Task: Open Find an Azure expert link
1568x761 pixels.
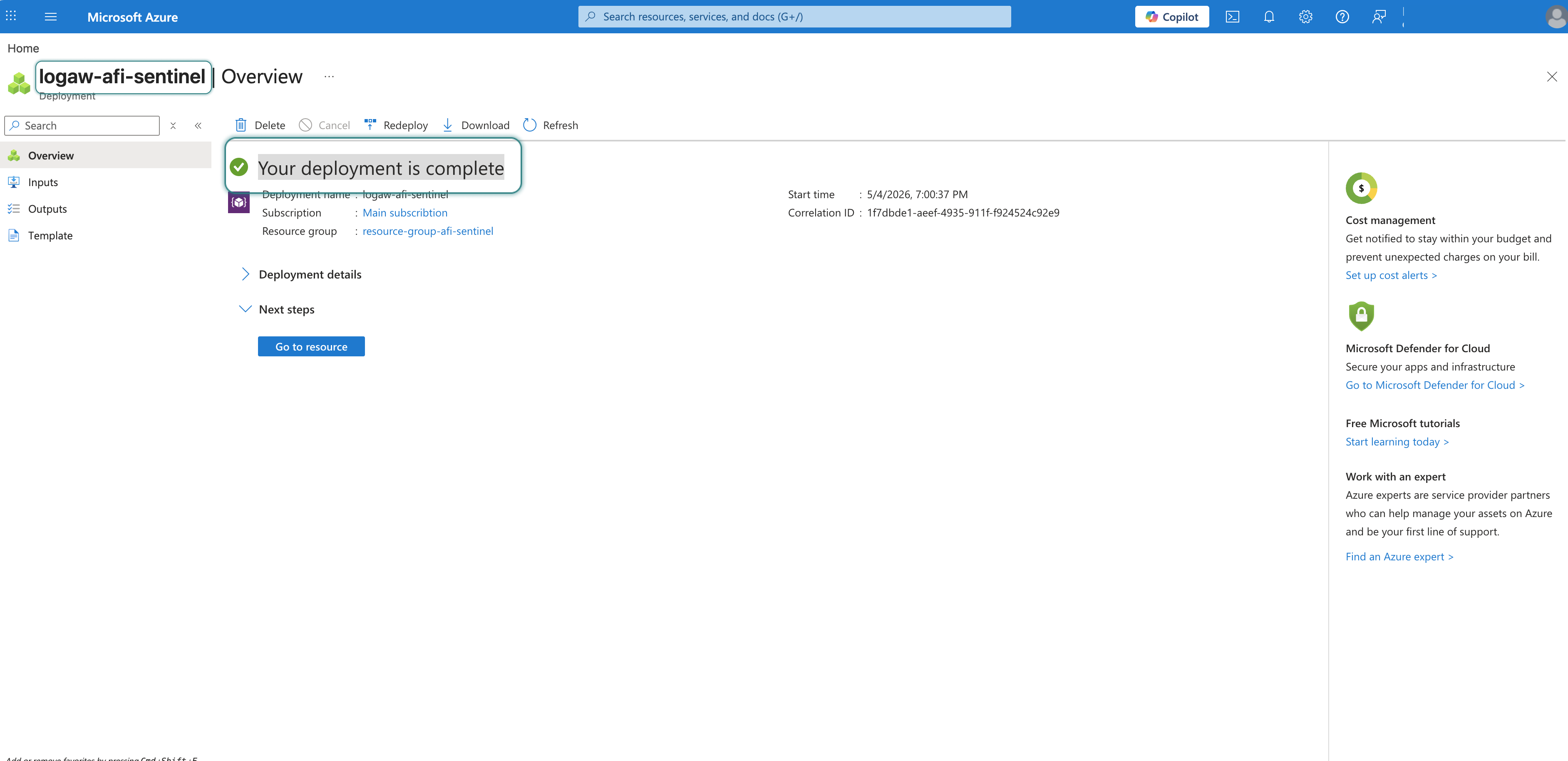Action: click(1399, 557)
